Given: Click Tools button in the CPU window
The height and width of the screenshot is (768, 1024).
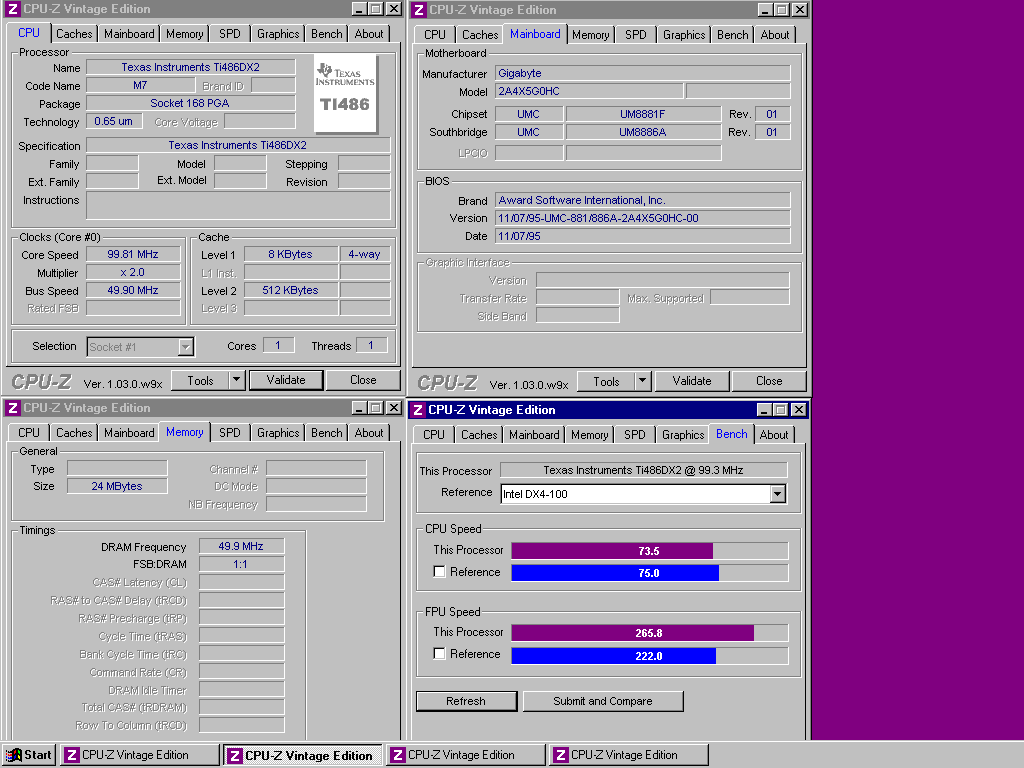Looking at the screenshot, I should pos(200,380).
